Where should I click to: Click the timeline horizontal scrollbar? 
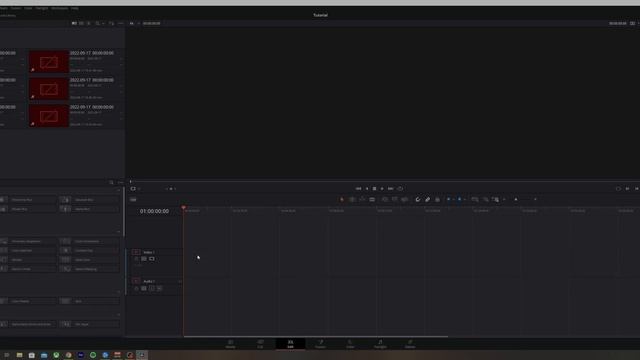[316, 336]
